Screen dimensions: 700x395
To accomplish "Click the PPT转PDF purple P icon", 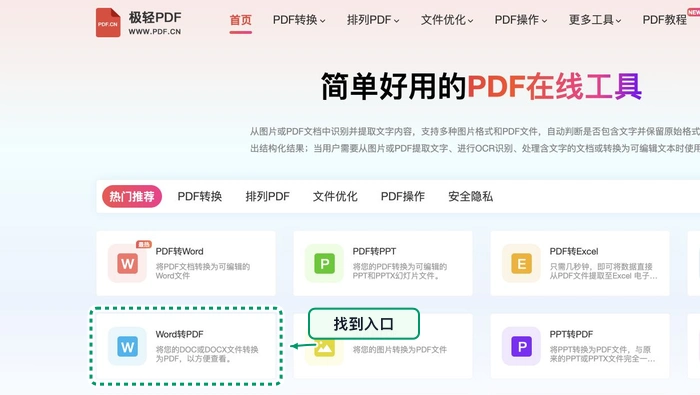I will 521,346.
